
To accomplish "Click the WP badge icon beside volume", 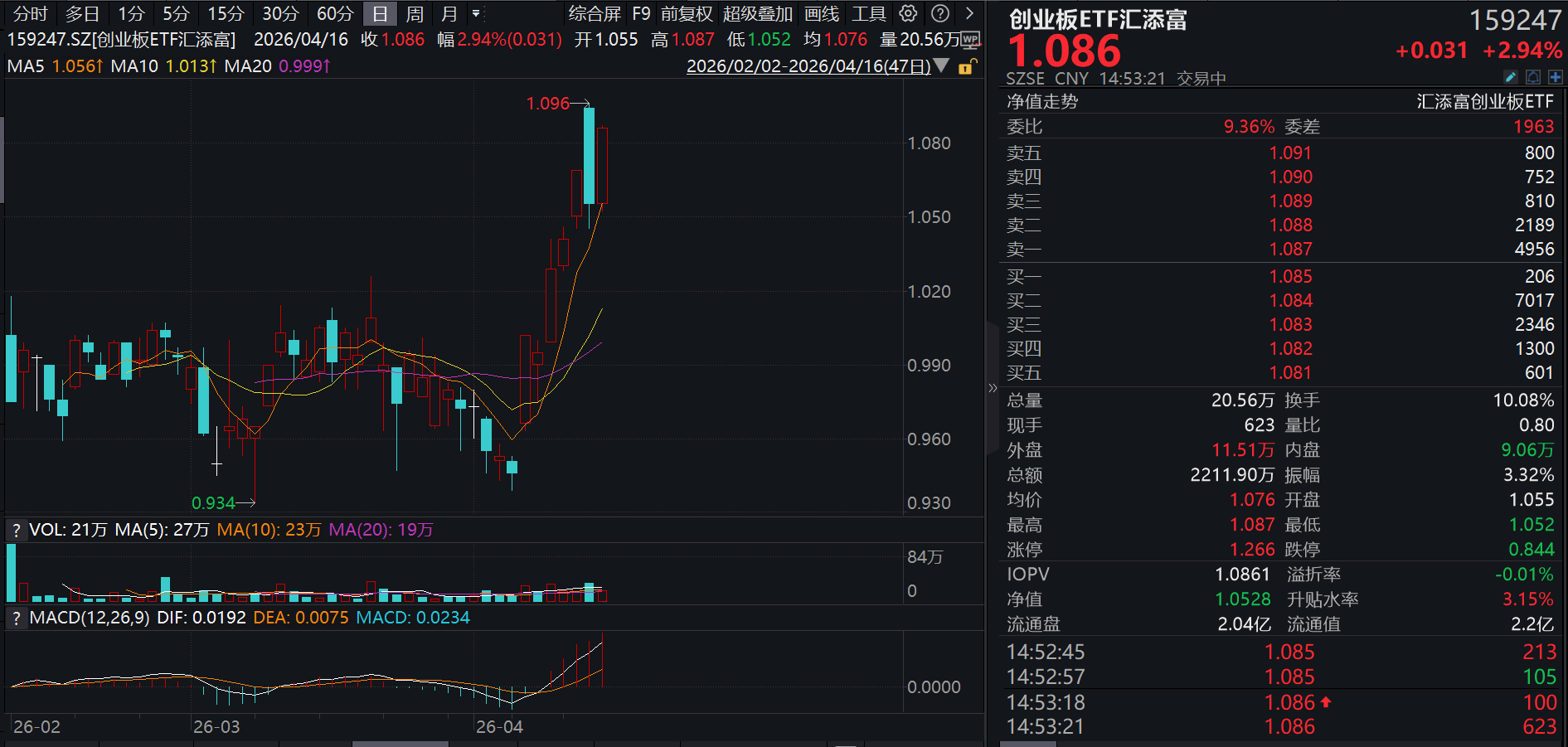I will [970, 40].
